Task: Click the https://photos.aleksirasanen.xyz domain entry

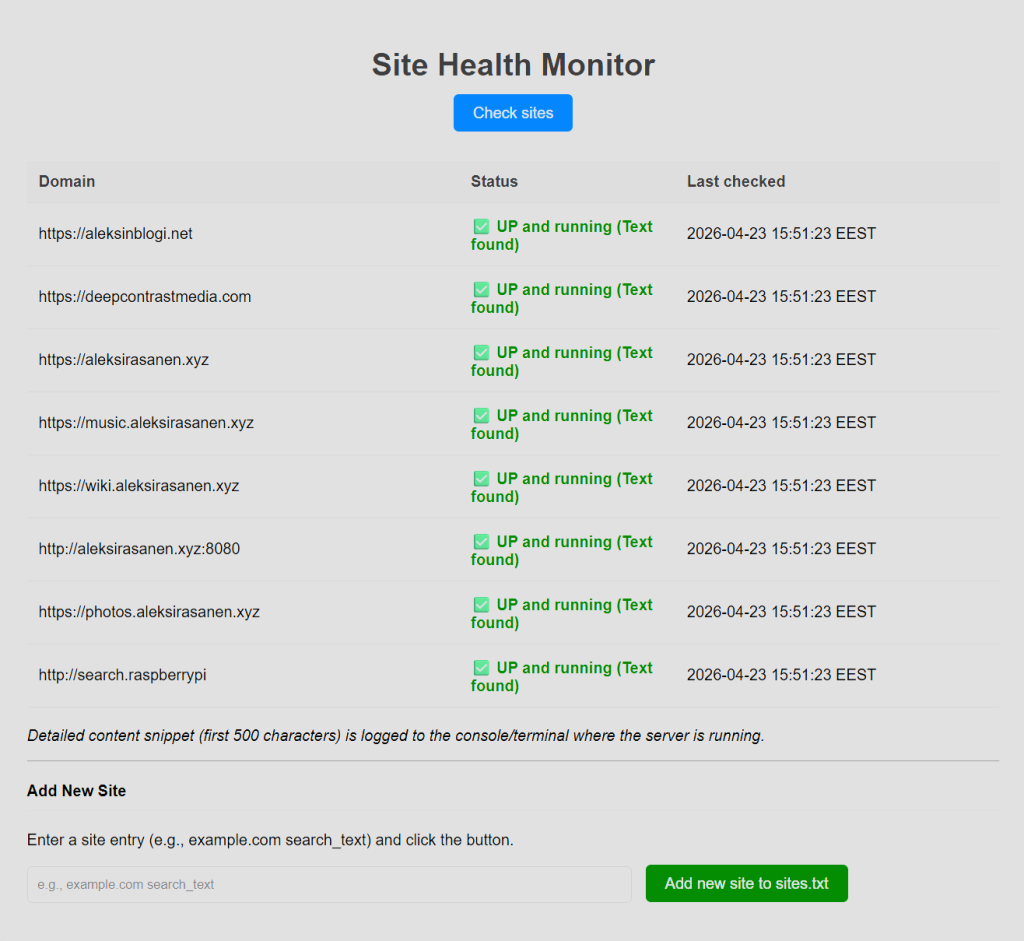Action: coord(149,612)
